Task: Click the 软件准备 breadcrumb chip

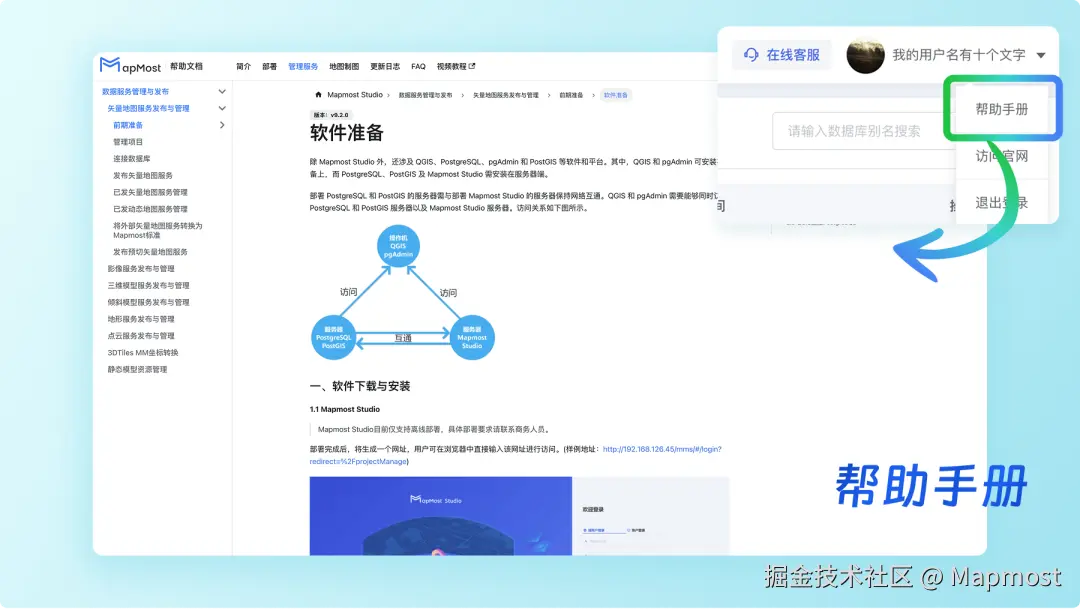Action: [616, 96]
